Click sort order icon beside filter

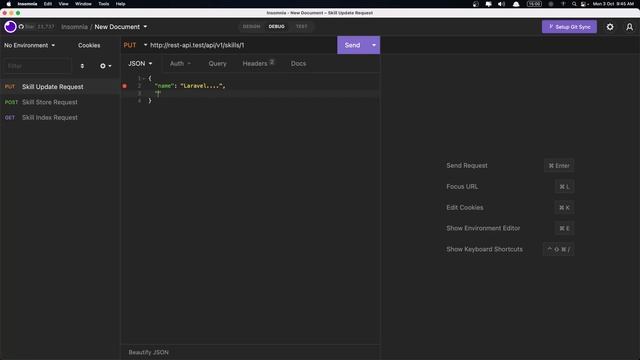(x=82, y=66)
